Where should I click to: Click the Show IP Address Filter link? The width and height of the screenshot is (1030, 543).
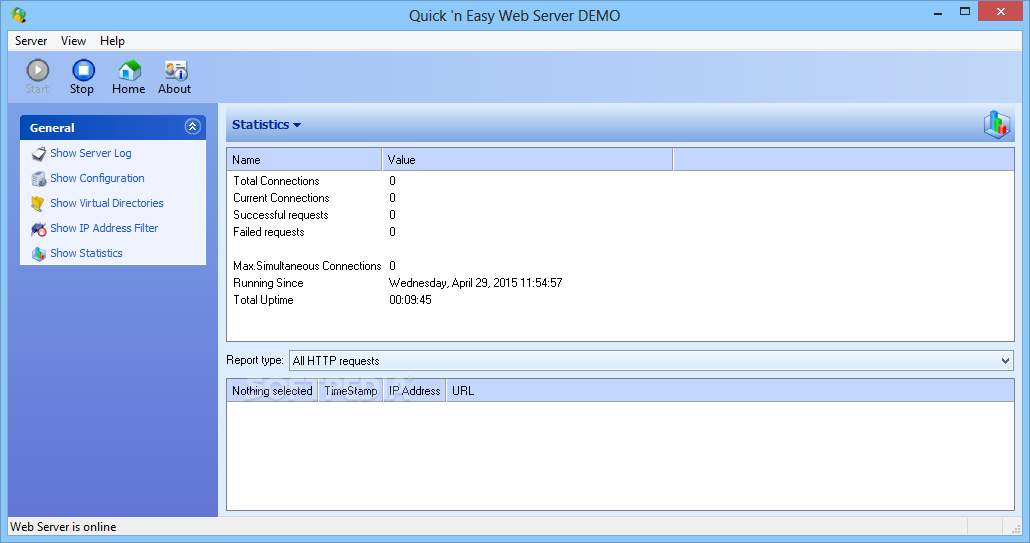coord(104,228)
